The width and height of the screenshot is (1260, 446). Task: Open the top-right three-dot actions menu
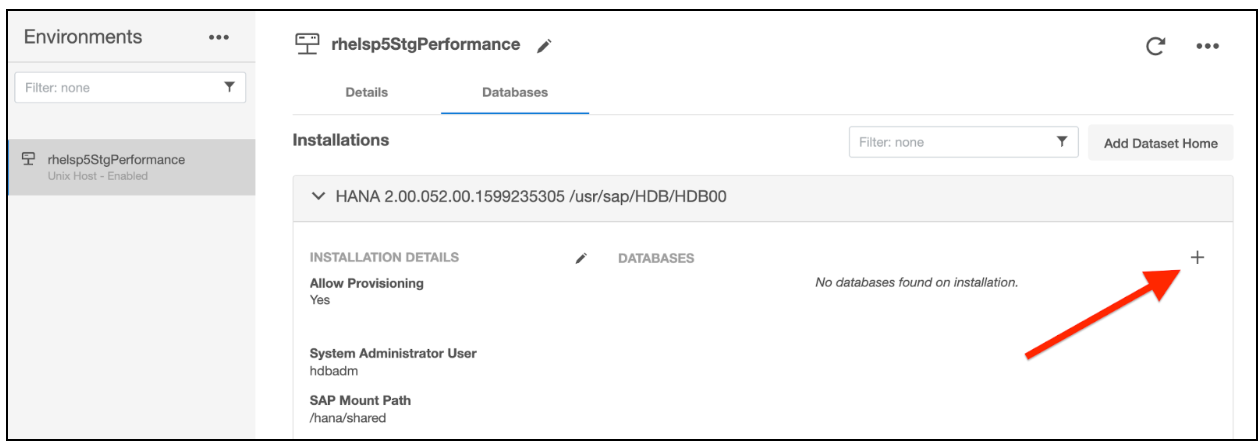1207,46
